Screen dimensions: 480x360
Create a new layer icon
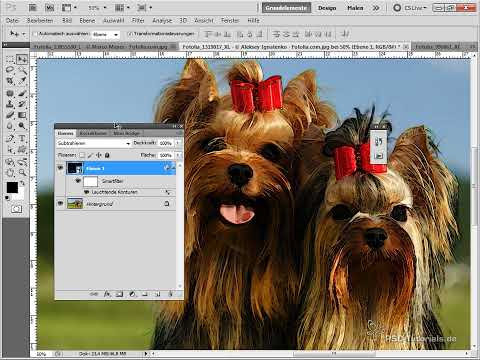(158, 294)
